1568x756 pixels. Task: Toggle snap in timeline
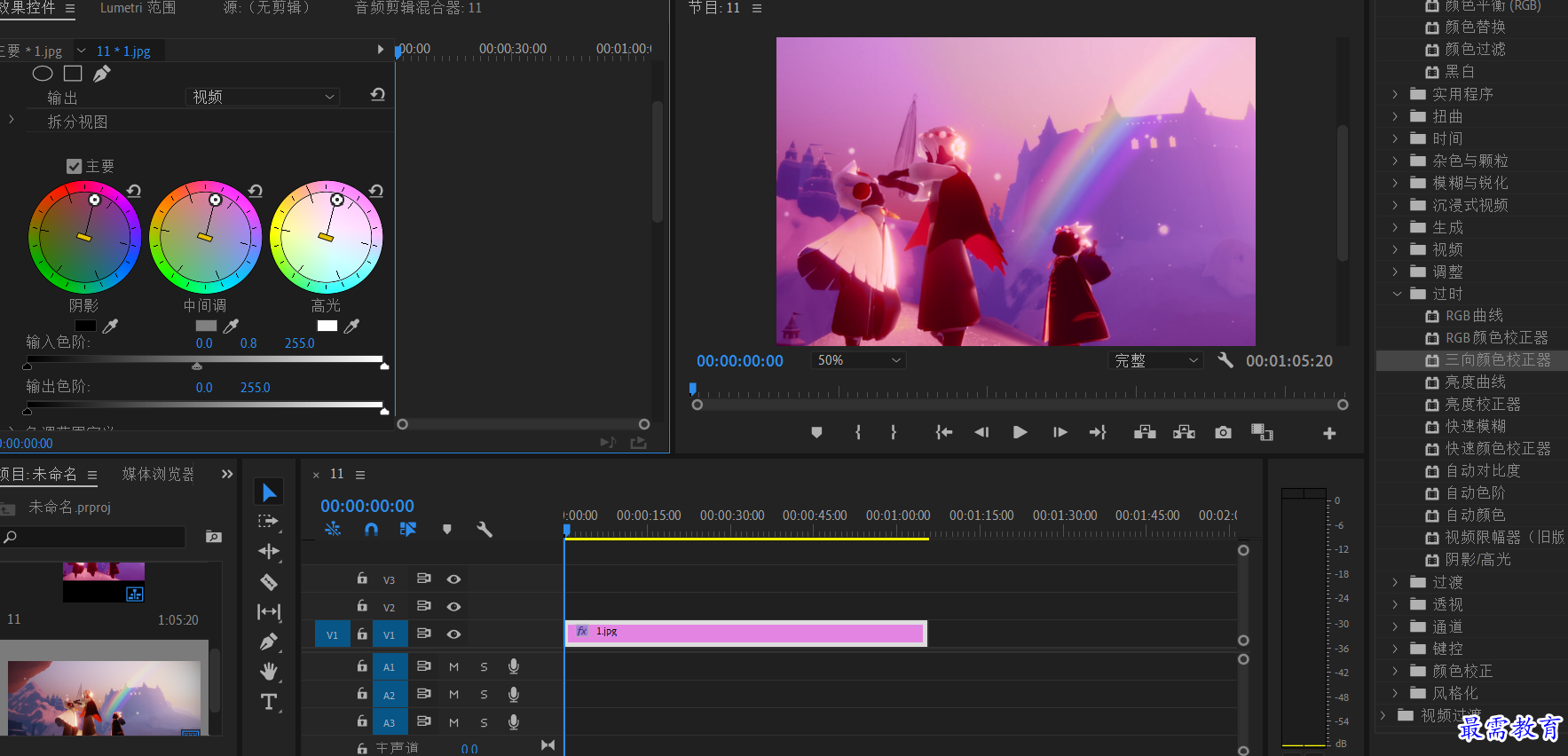[371, 530]
